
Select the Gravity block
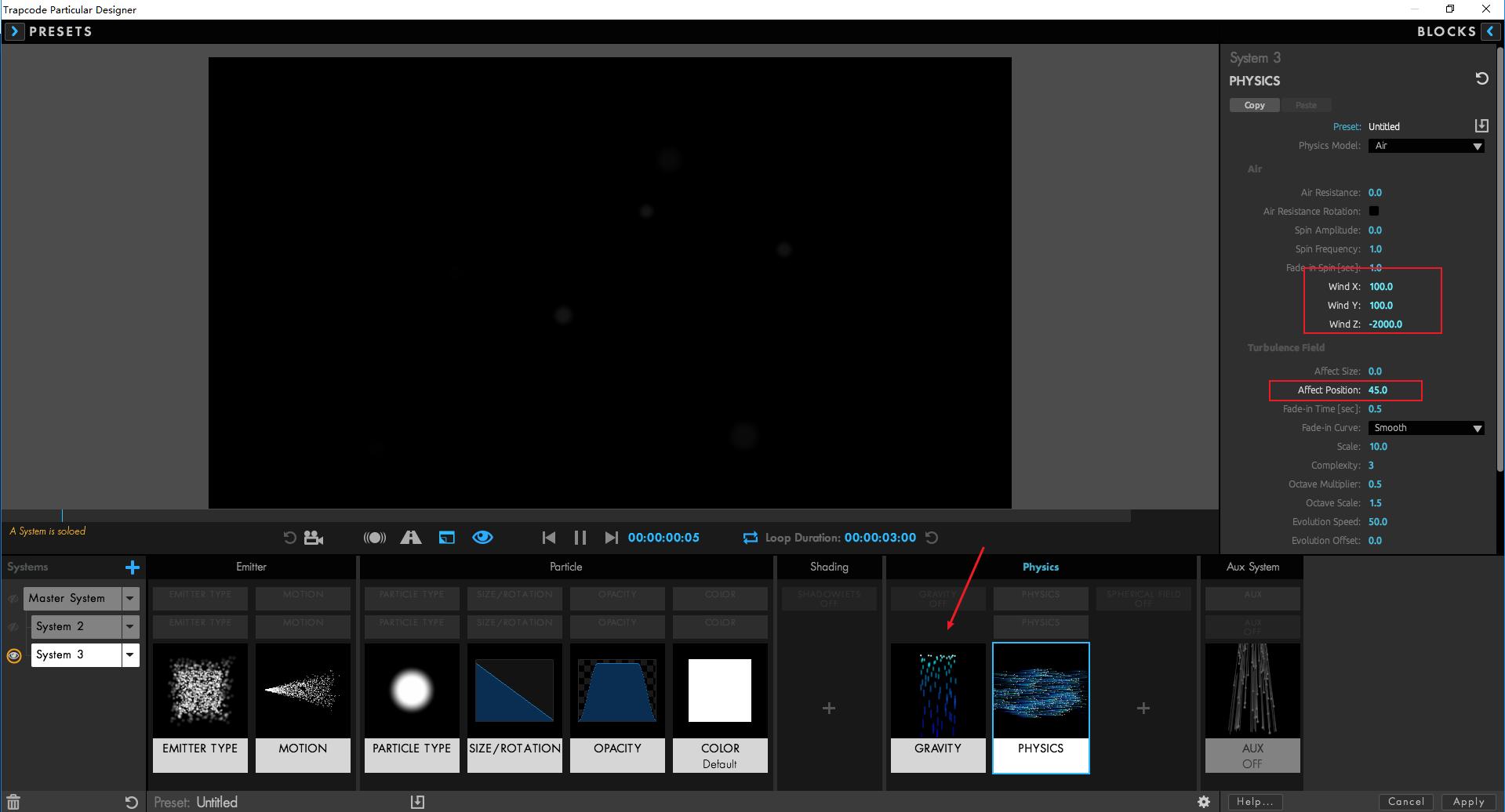[938, 709]
